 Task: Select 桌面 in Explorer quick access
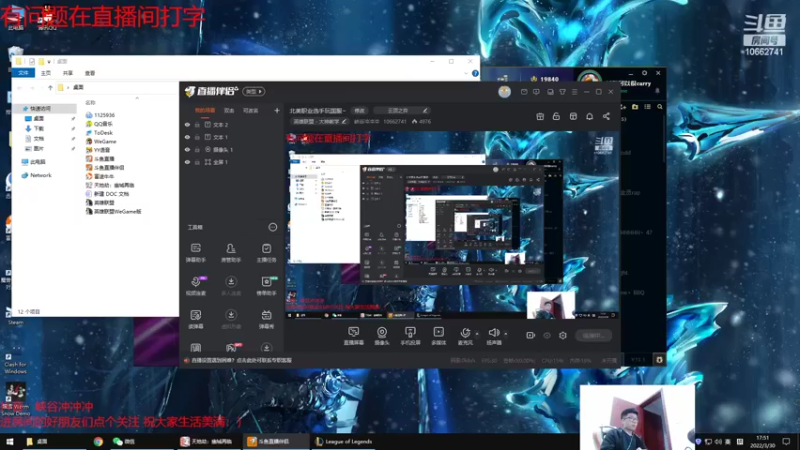(39, 118)
